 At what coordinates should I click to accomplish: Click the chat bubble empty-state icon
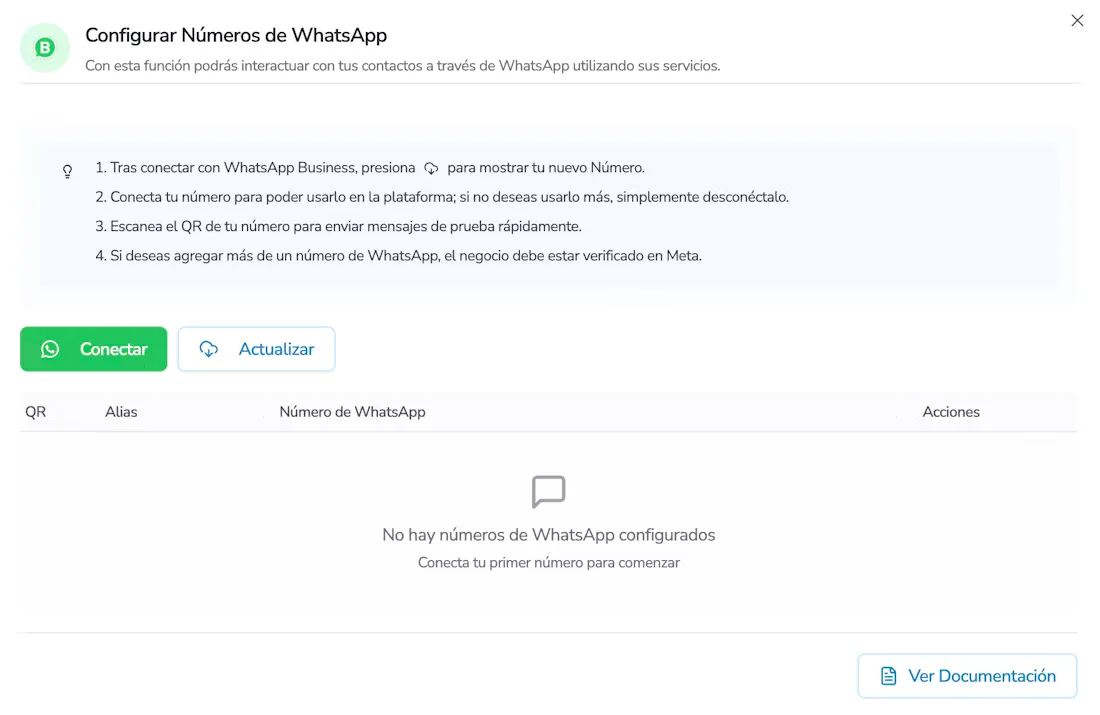tap(549, 492)
